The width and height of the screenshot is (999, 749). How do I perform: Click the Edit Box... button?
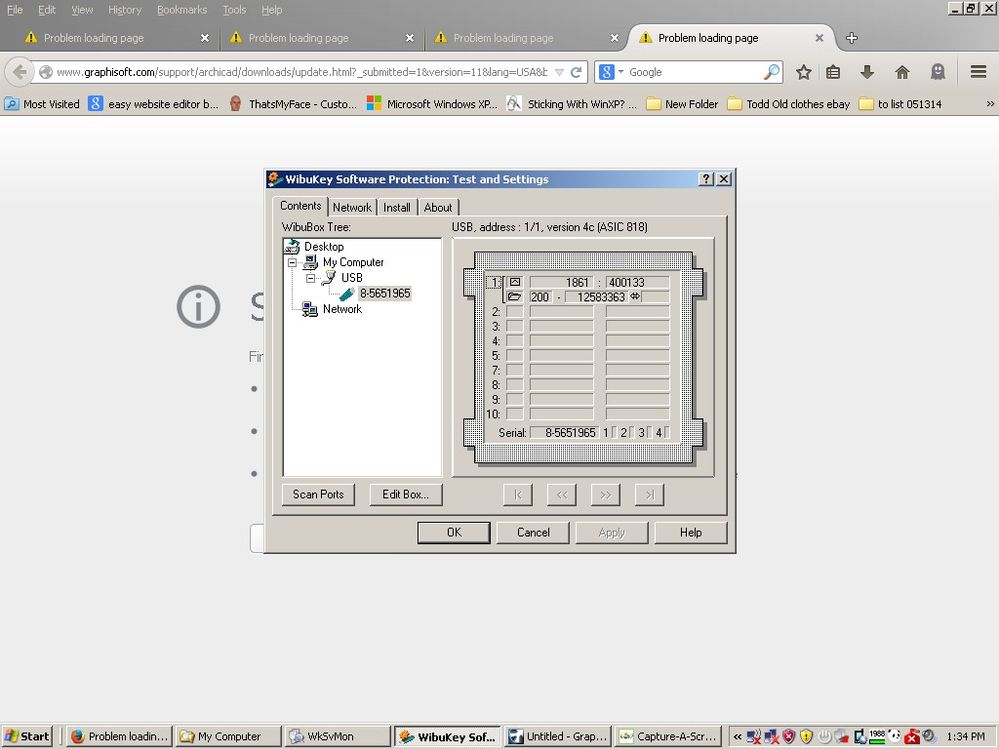pos(405,494)
